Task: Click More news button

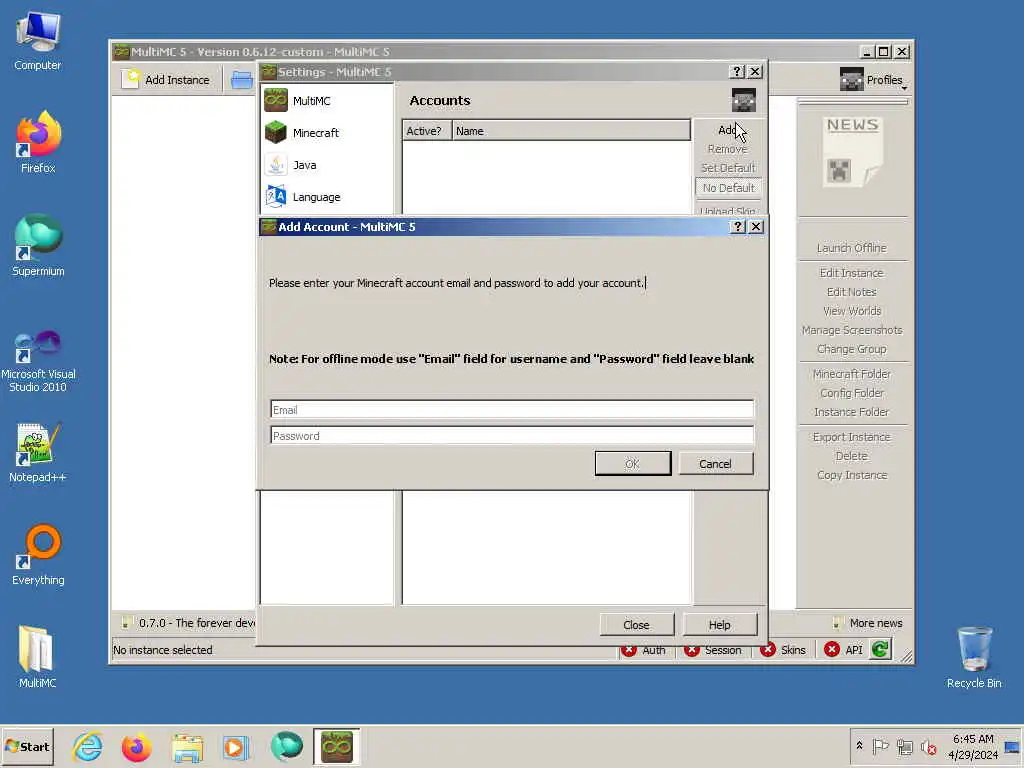Action: pyautogui.click(x=868, y=623)
